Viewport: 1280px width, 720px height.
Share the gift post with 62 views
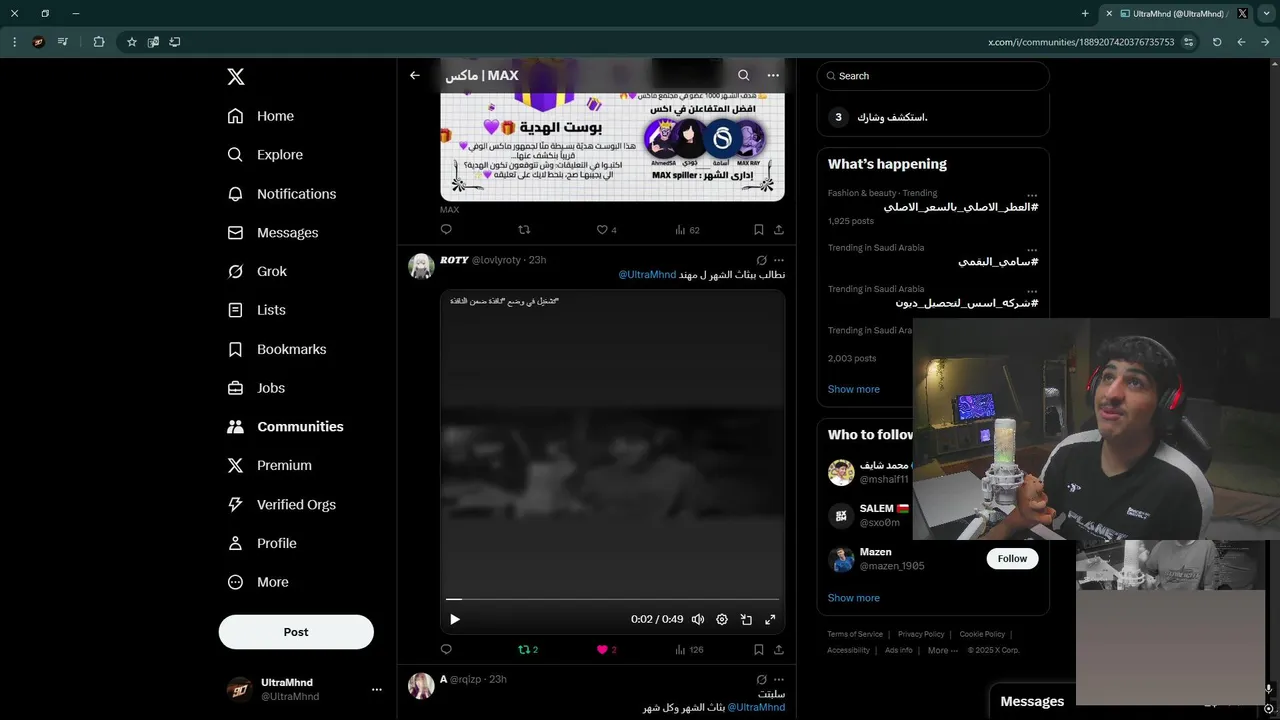point(778,229)
